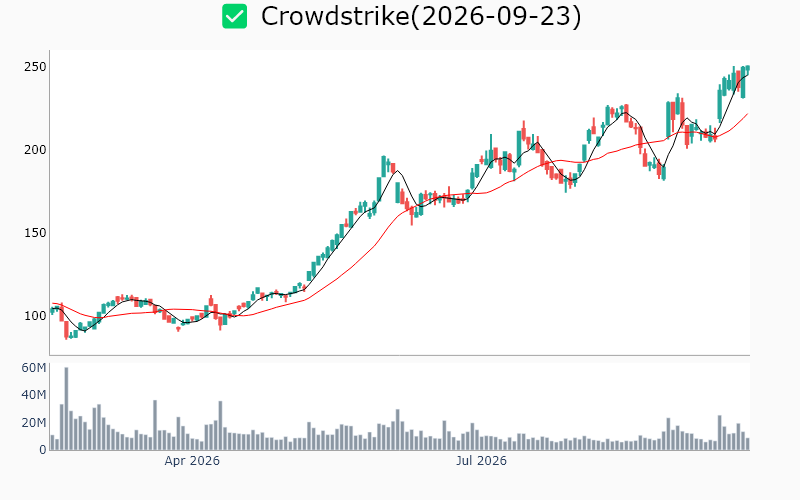Click the final green candlestick near 250

[x=748, y=68]
